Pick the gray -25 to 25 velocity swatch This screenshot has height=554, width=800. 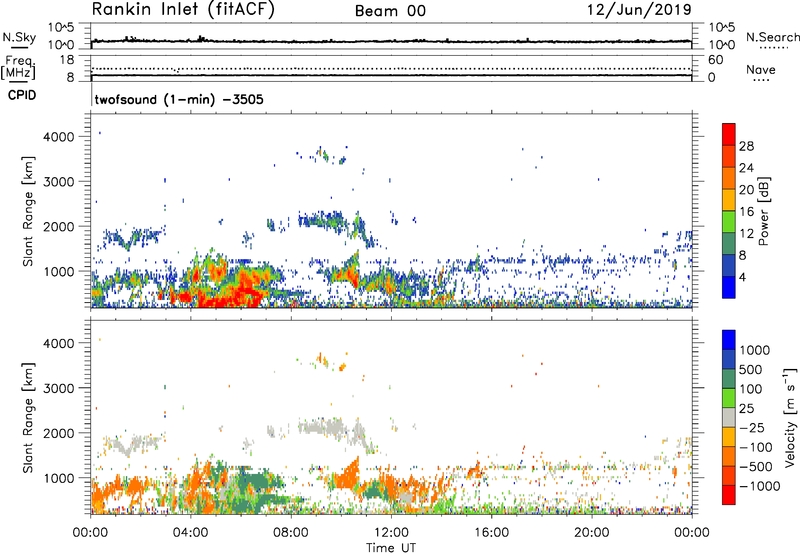pos(729,418)
